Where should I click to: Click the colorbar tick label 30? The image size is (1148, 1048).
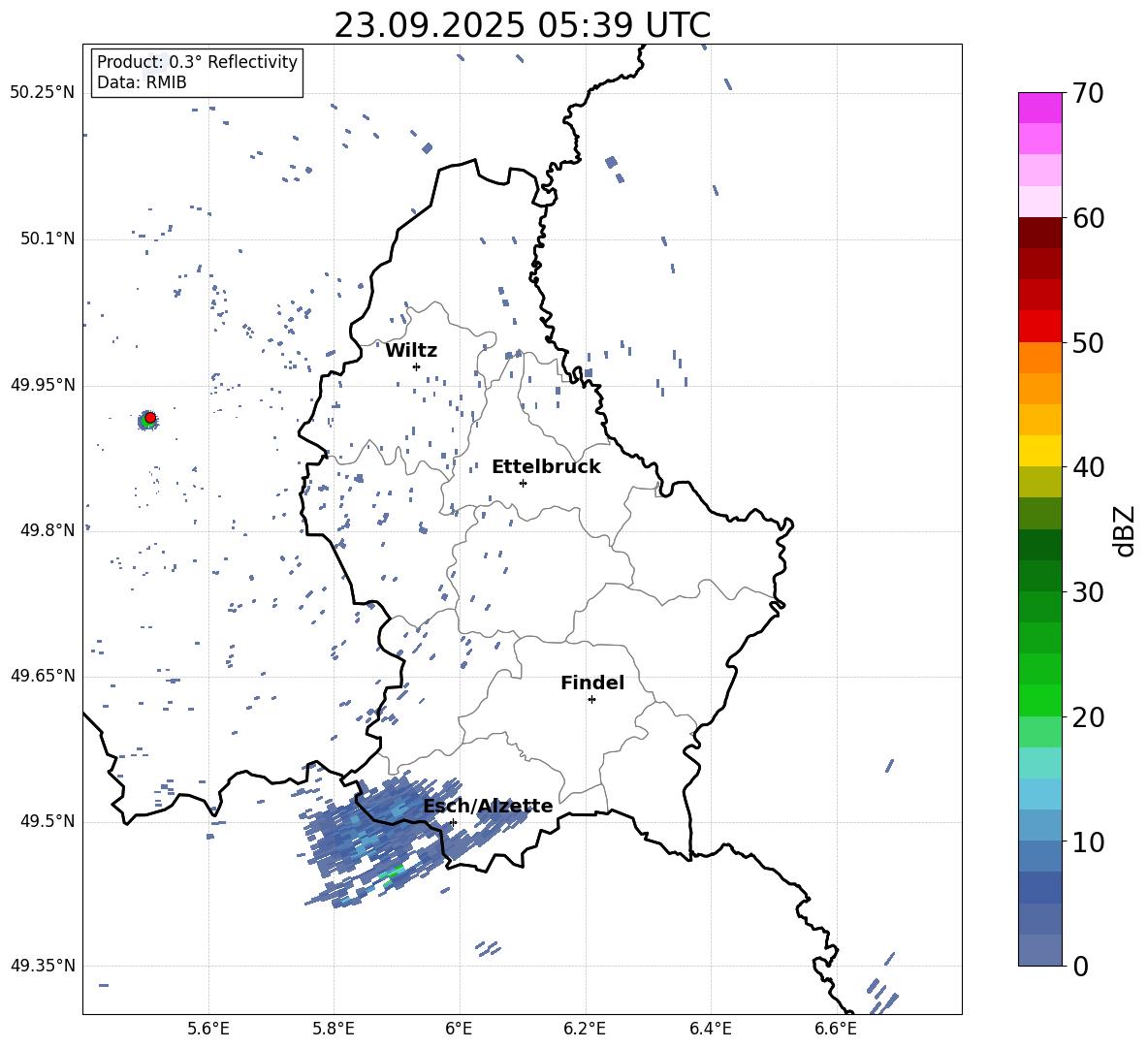[x=1088, y=592]
